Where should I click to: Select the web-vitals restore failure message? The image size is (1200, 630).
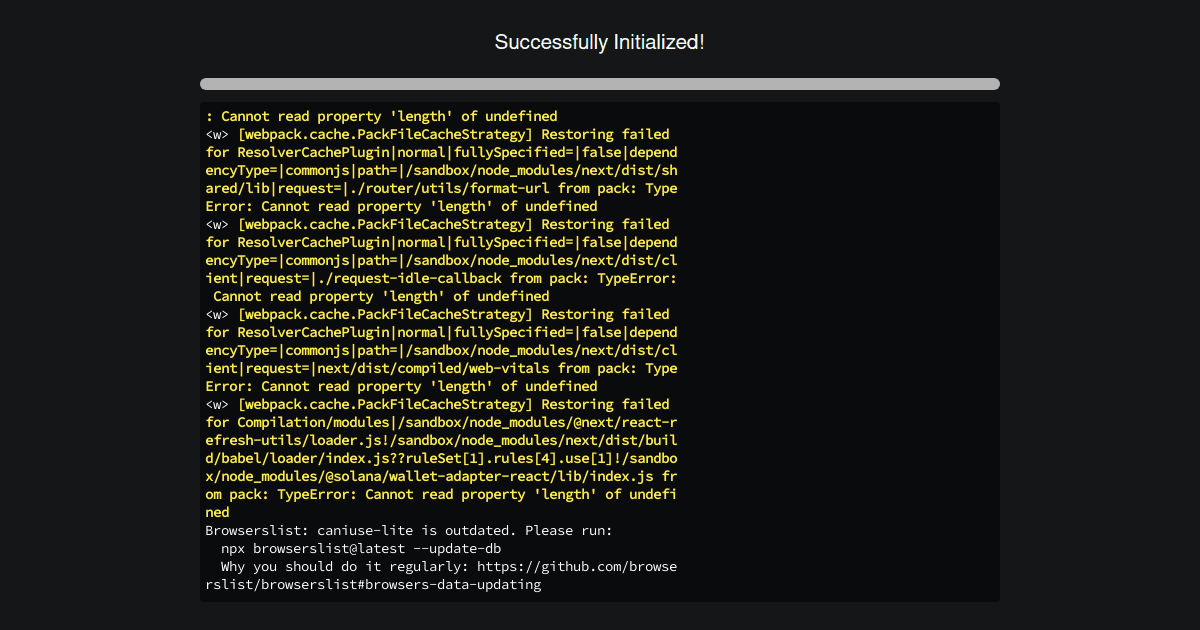click(440, 367)
